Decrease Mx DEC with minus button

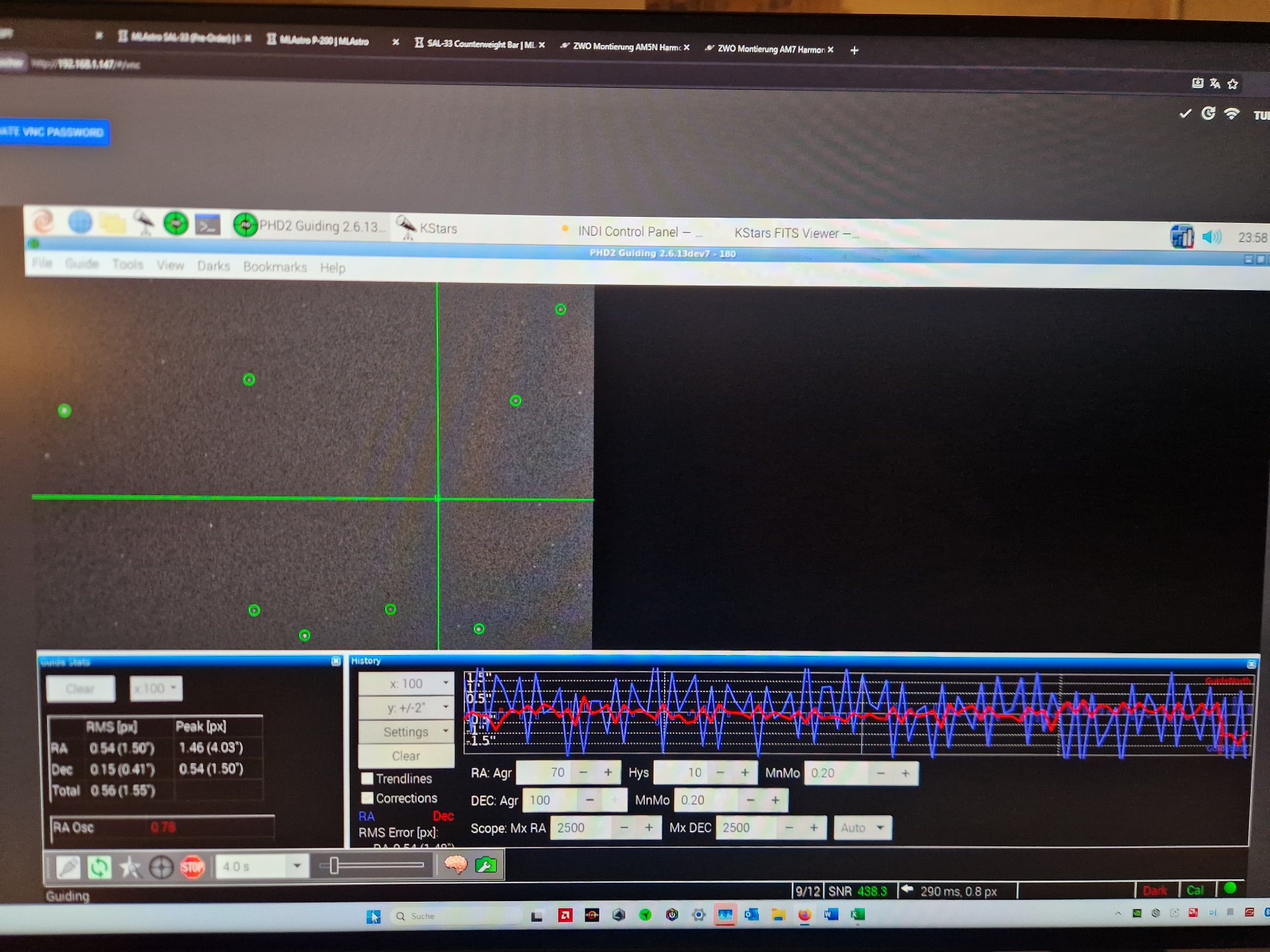789,828
